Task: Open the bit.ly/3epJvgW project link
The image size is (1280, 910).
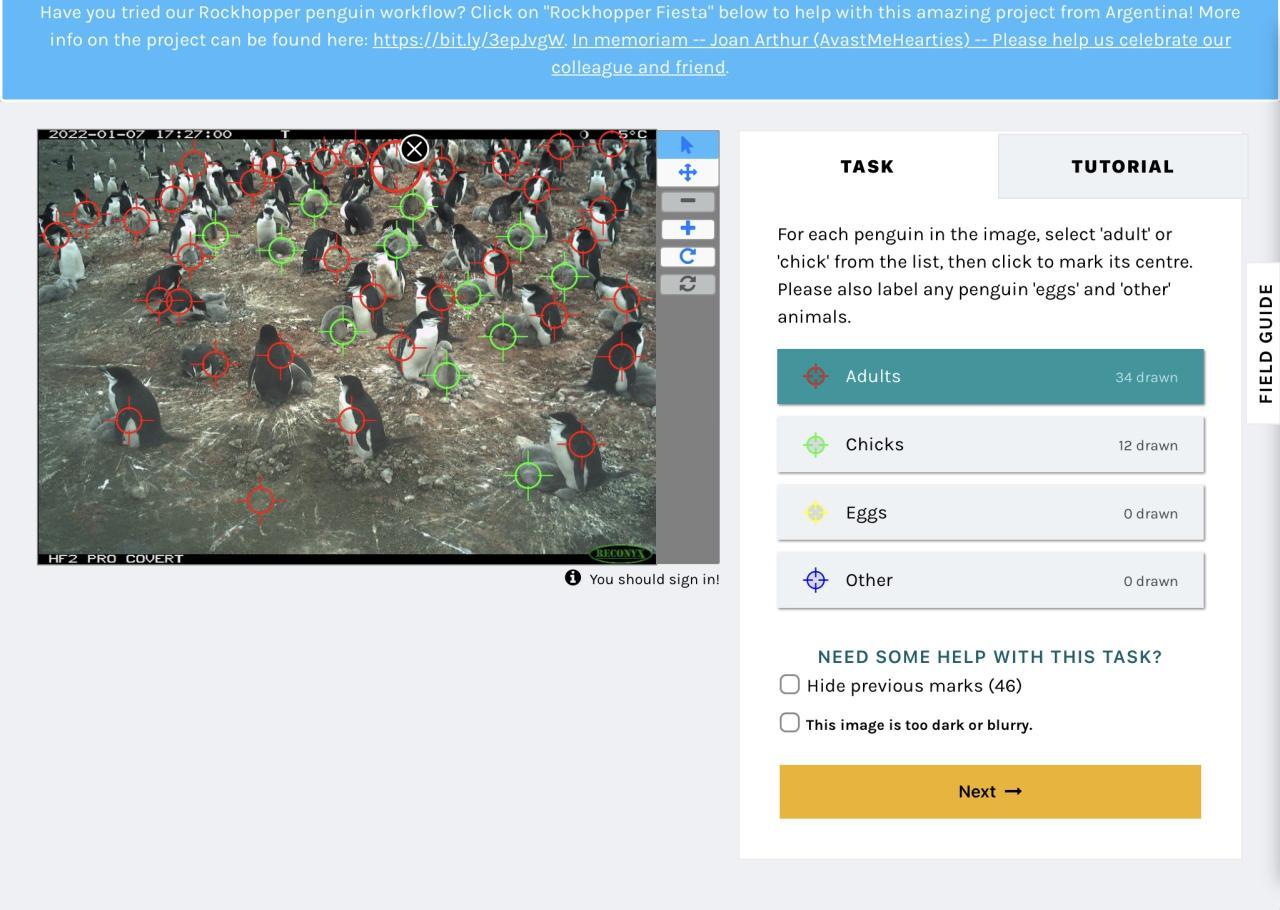Action: (x=469, y=40)
